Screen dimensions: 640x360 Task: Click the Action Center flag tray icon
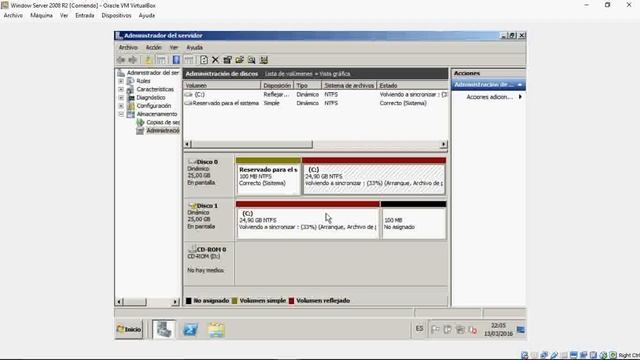[x=435, y=329]
